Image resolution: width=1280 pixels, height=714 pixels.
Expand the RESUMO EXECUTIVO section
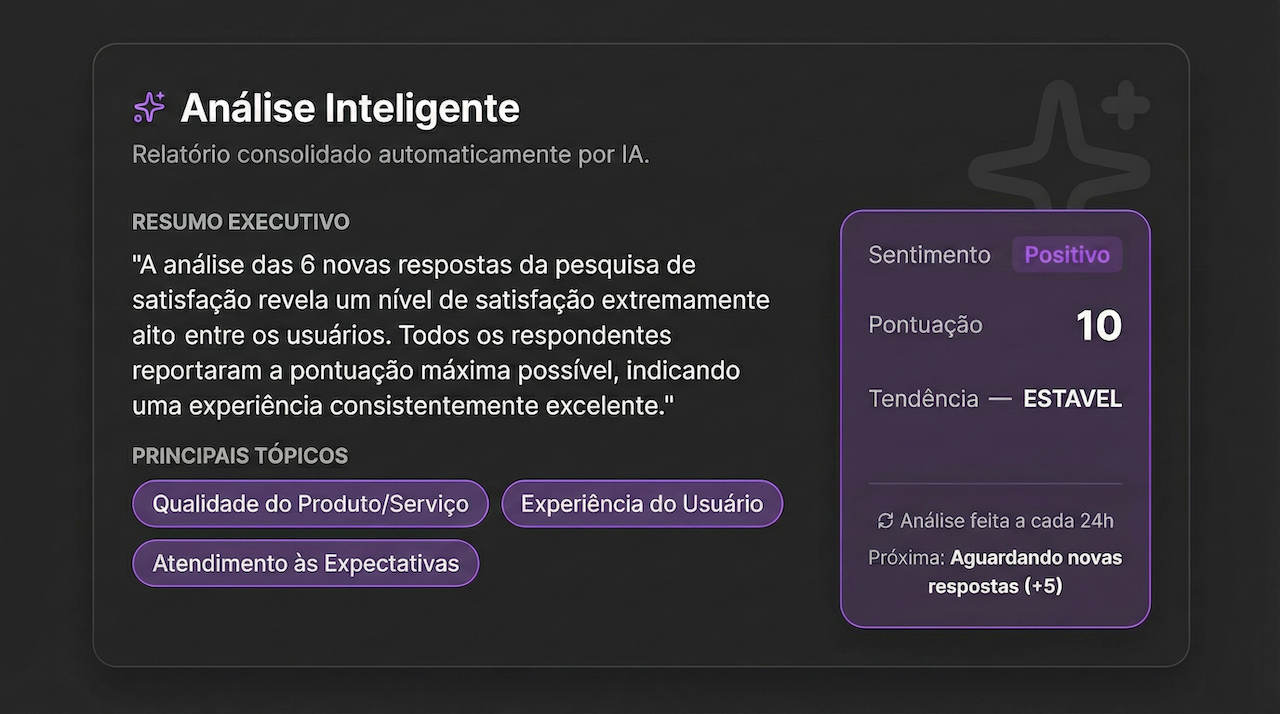click(240, 222)
